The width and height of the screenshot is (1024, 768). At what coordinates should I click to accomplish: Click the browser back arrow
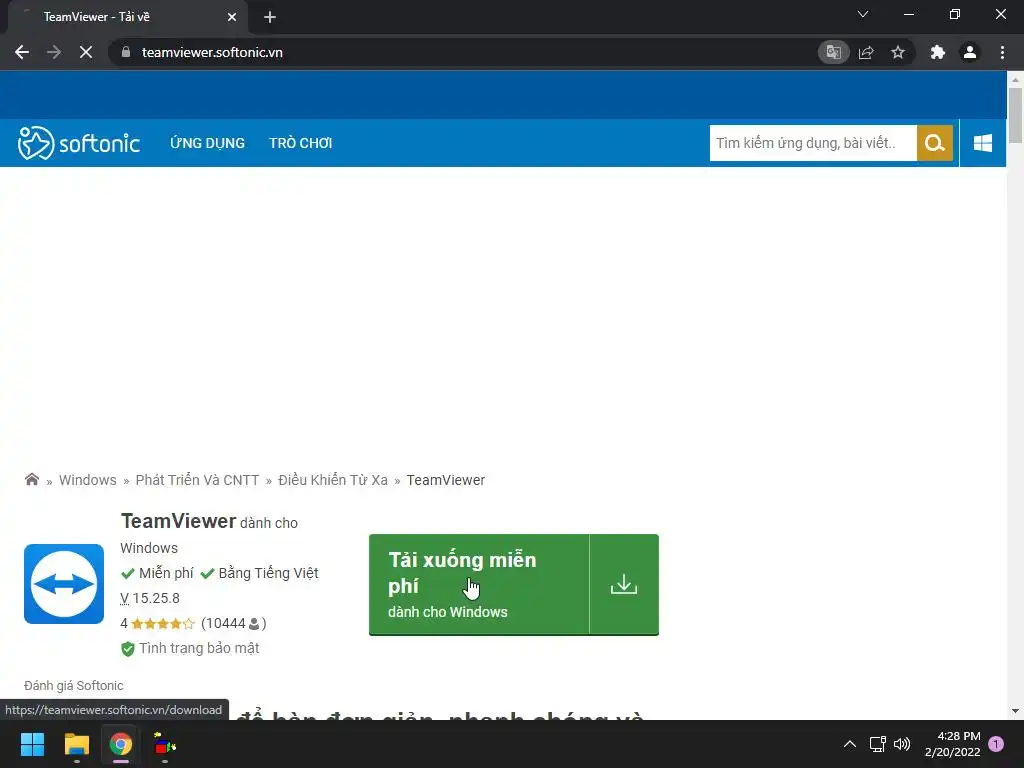tap(22, 52)
